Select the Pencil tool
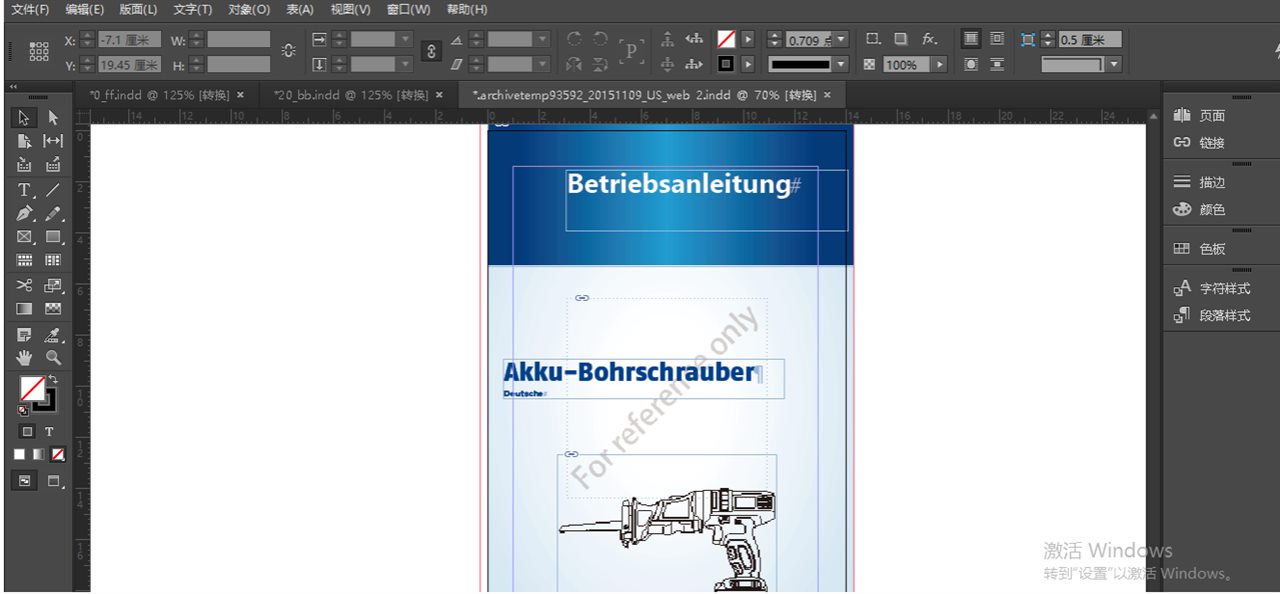This screenshot has height=594, width=1280. point(53,214)
